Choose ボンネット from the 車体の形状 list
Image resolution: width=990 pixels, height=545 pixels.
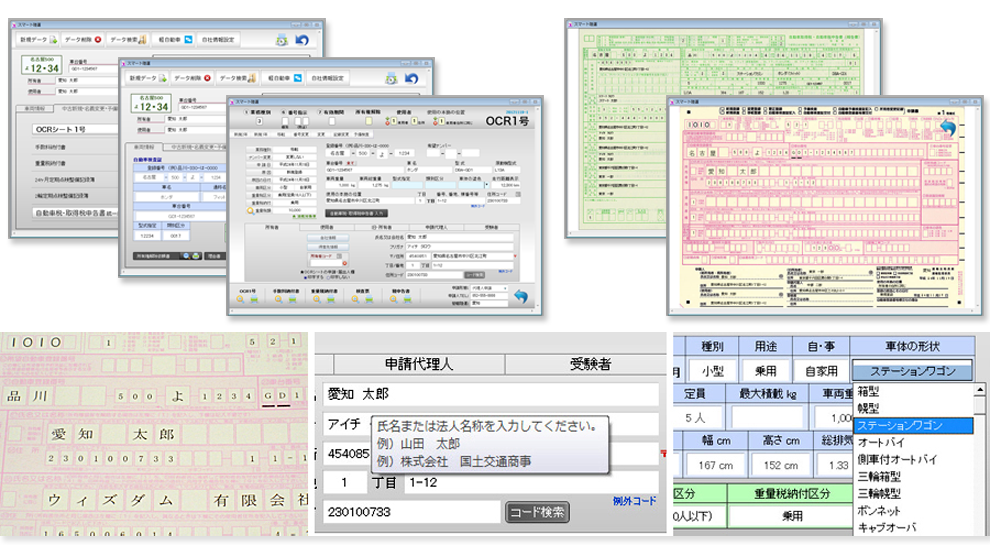879,511
